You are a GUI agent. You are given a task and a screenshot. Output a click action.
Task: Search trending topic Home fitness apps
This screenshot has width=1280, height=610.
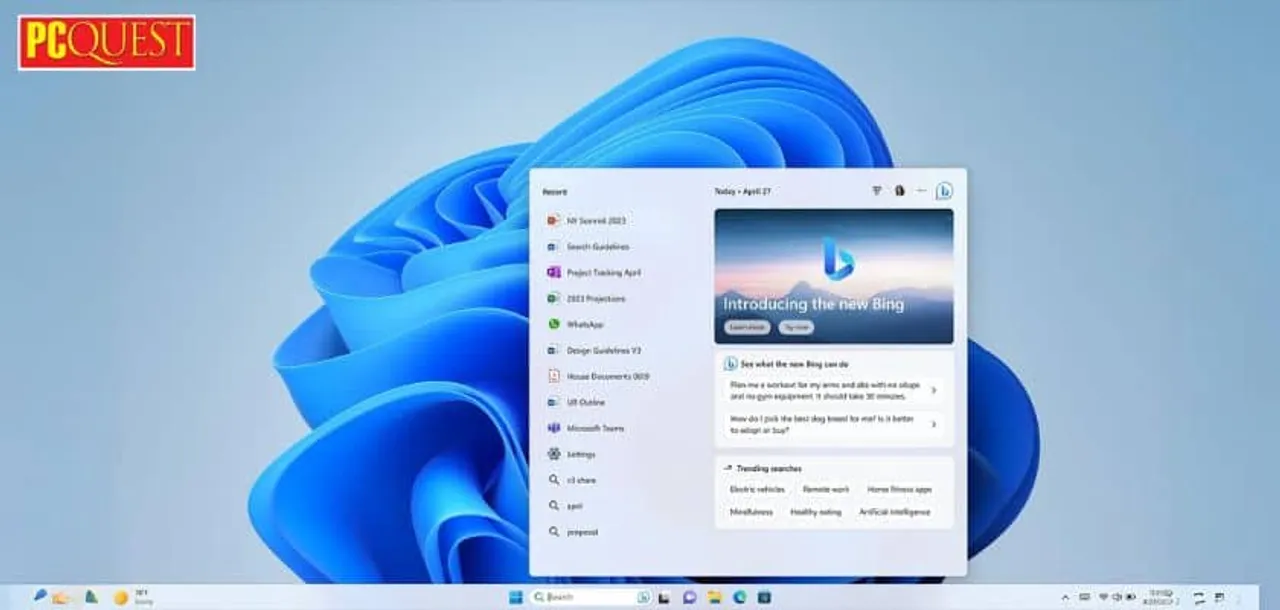click(899, 489)
